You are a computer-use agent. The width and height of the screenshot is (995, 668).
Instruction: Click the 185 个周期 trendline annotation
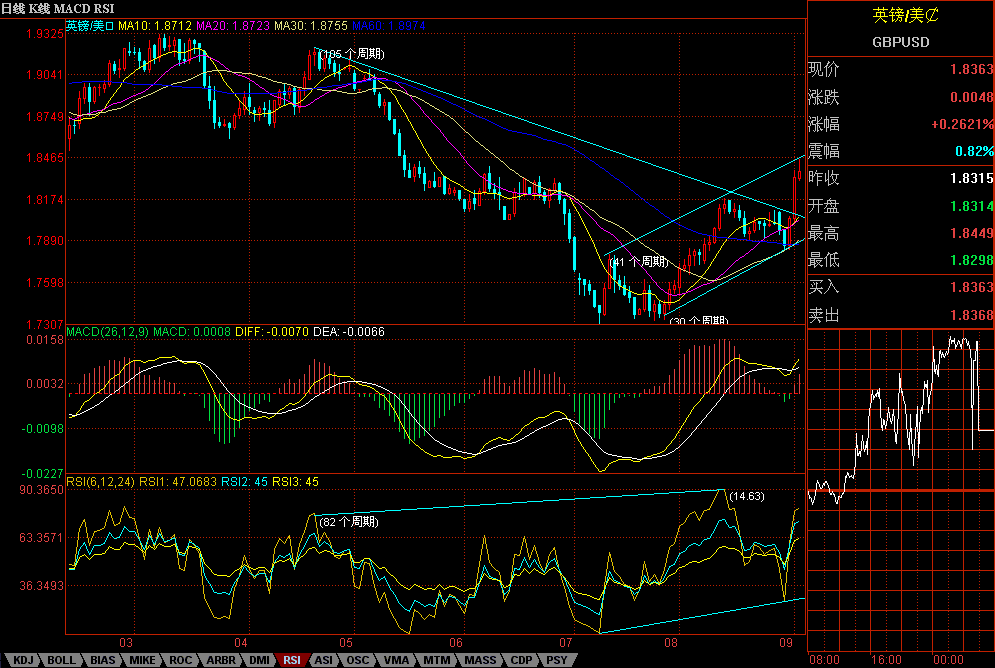point(352,54)
